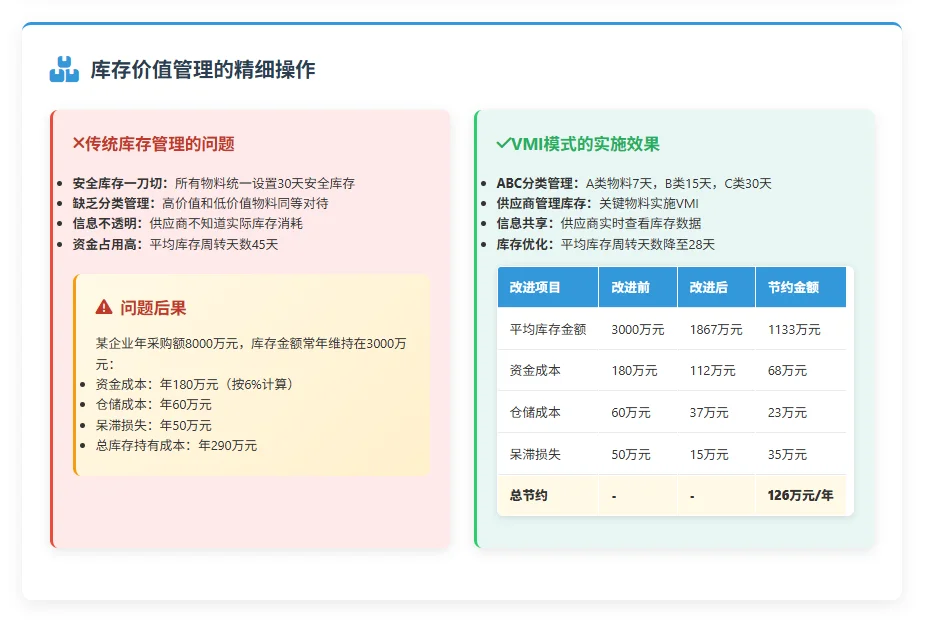Image resolution: width=925 pixels, height=627 pixels.
Task: Select the 节约金额 column header
Action: click(795, 287)
